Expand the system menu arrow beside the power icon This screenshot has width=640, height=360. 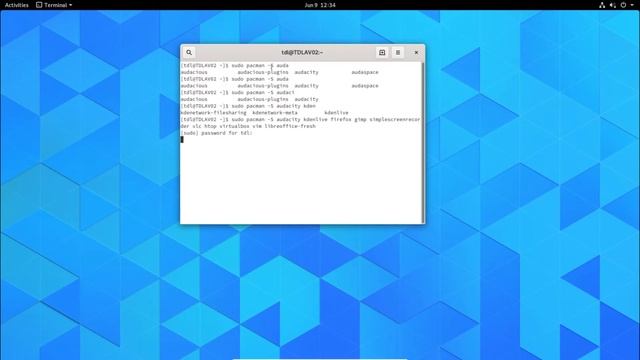pyautogui.click(x=632, y=5)
